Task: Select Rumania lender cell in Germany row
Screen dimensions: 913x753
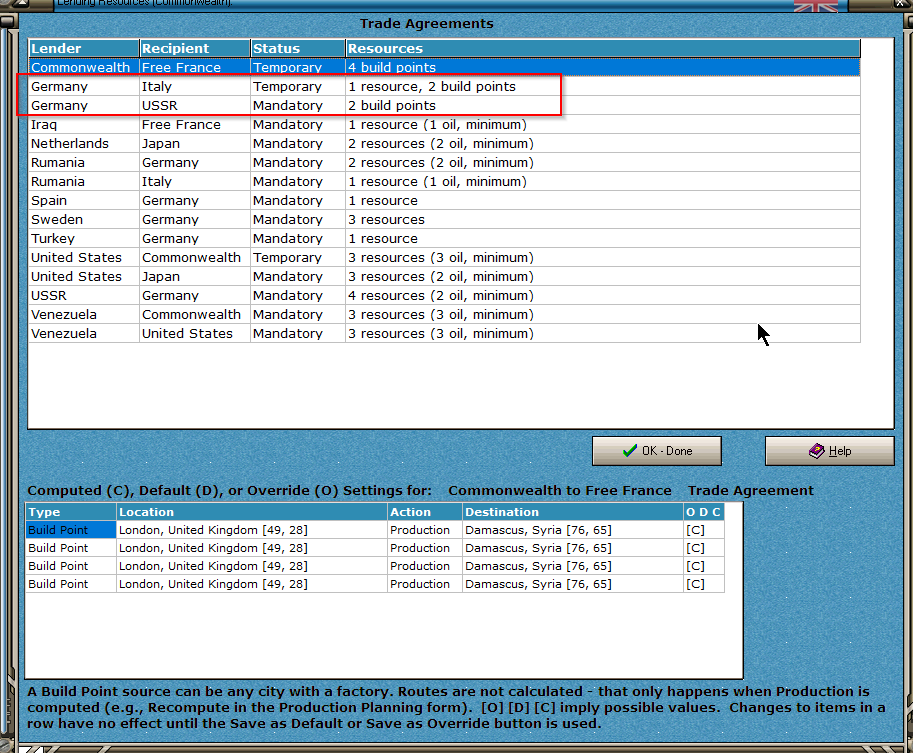Action: [x=84, y=162]
